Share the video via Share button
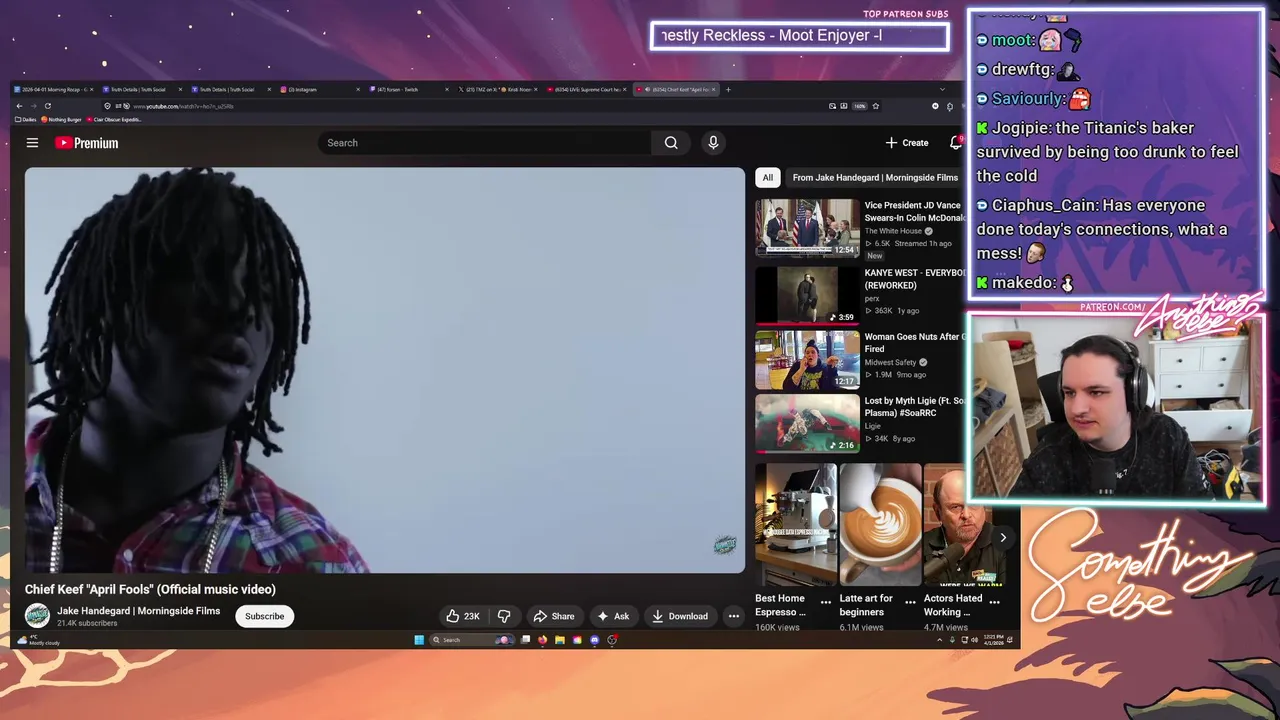Viewport: 1280px width, 720px height. [x=554, y=616]
